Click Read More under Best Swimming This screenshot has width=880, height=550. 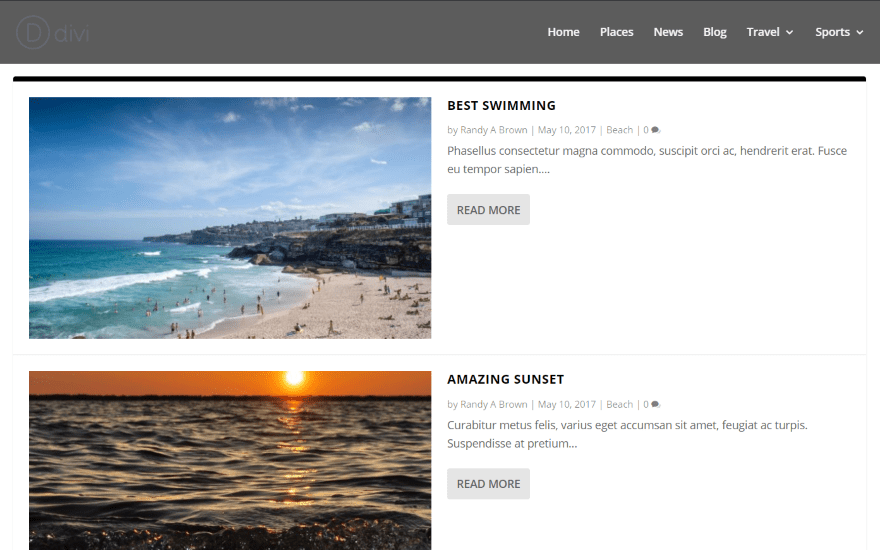click(488, 210)
